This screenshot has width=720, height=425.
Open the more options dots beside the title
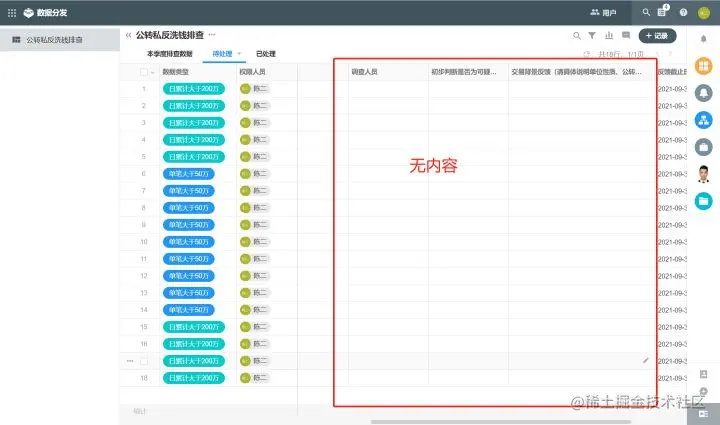[212, 34]
